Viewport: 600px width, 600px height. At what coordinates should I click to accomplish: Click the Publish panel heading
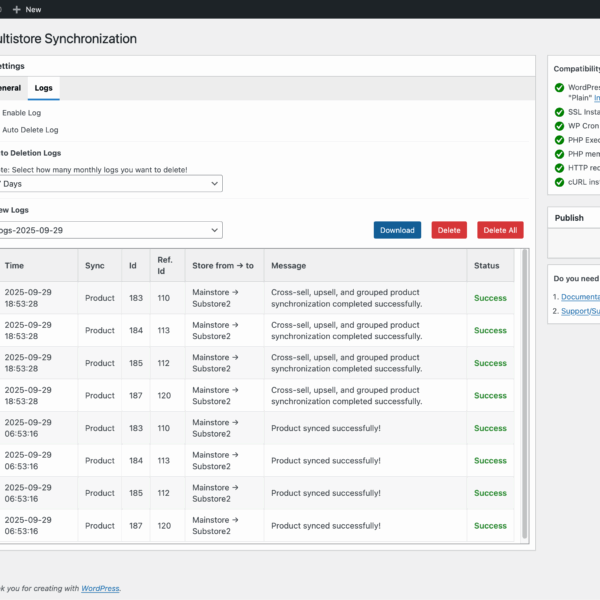click(x=569, y=218)
